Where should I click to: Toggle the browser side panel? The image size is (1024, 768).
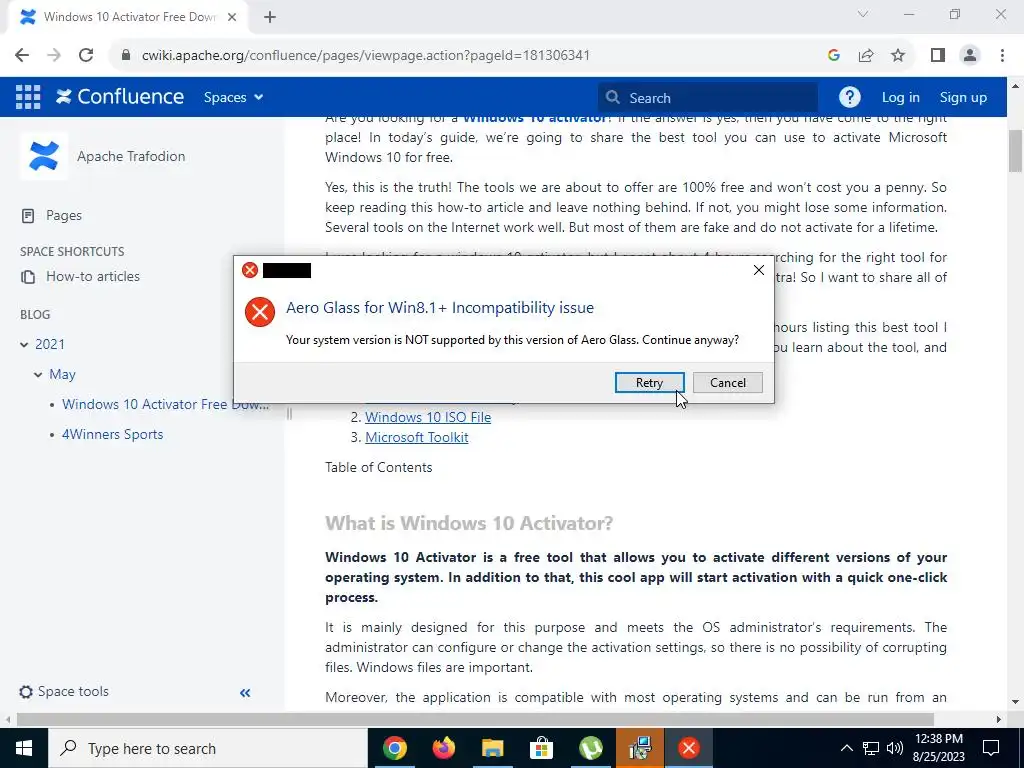click(x=938, y=55)
